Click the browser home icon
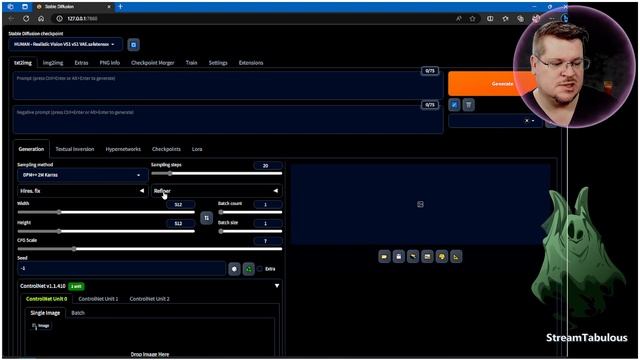 coord(41,18)
